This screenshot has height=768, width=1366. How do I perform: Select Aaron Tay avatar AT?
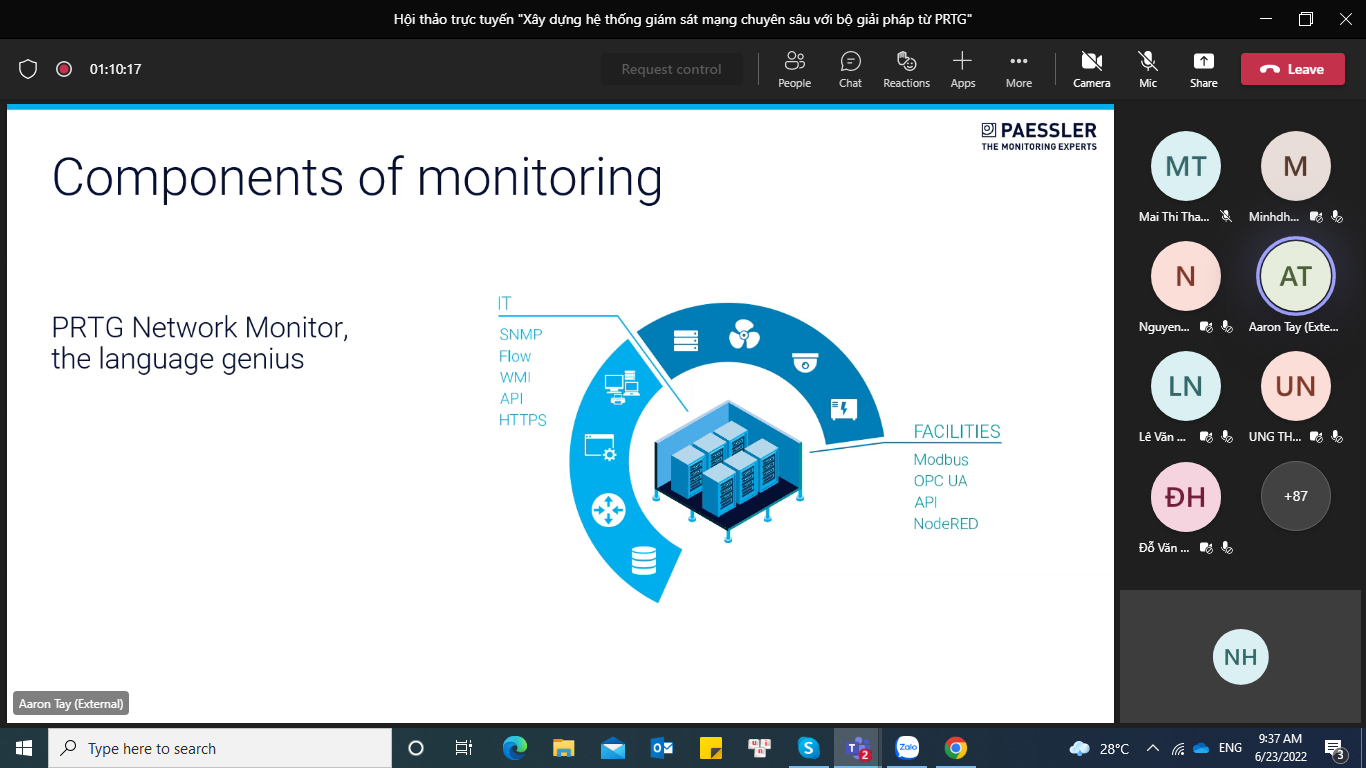point(1296,276)
